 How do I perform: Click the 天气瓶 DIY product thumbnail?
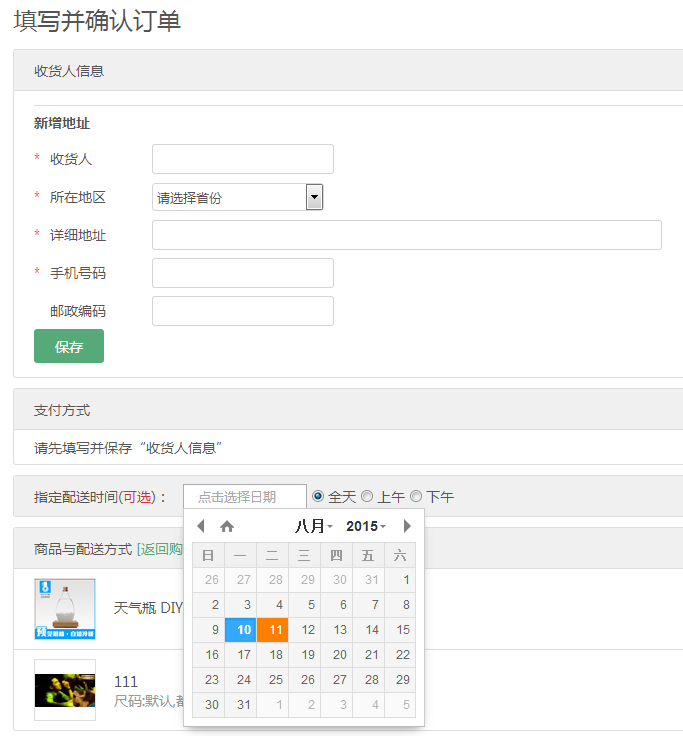point(65,608)
